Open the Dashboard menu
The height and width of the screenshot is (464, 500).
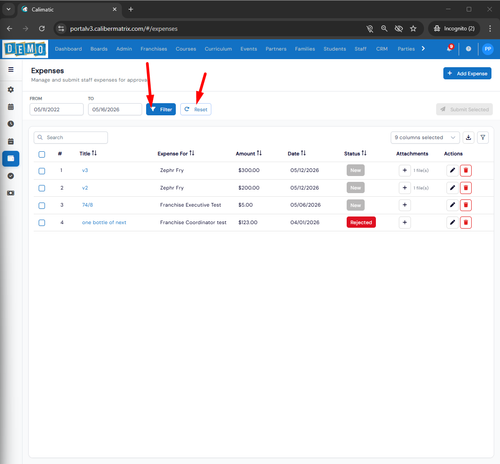coord(68,49)
